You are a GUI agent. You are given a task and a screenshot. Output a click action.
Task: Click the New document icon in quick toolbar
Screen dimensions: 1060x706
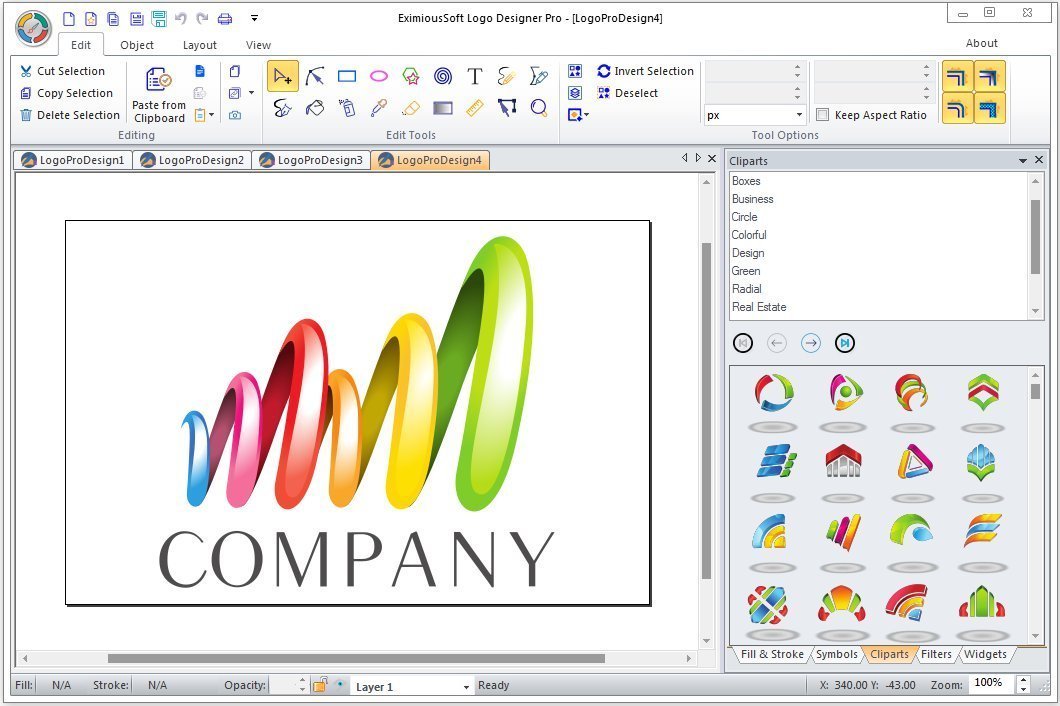pyautogui.click(x=69, y=19)
